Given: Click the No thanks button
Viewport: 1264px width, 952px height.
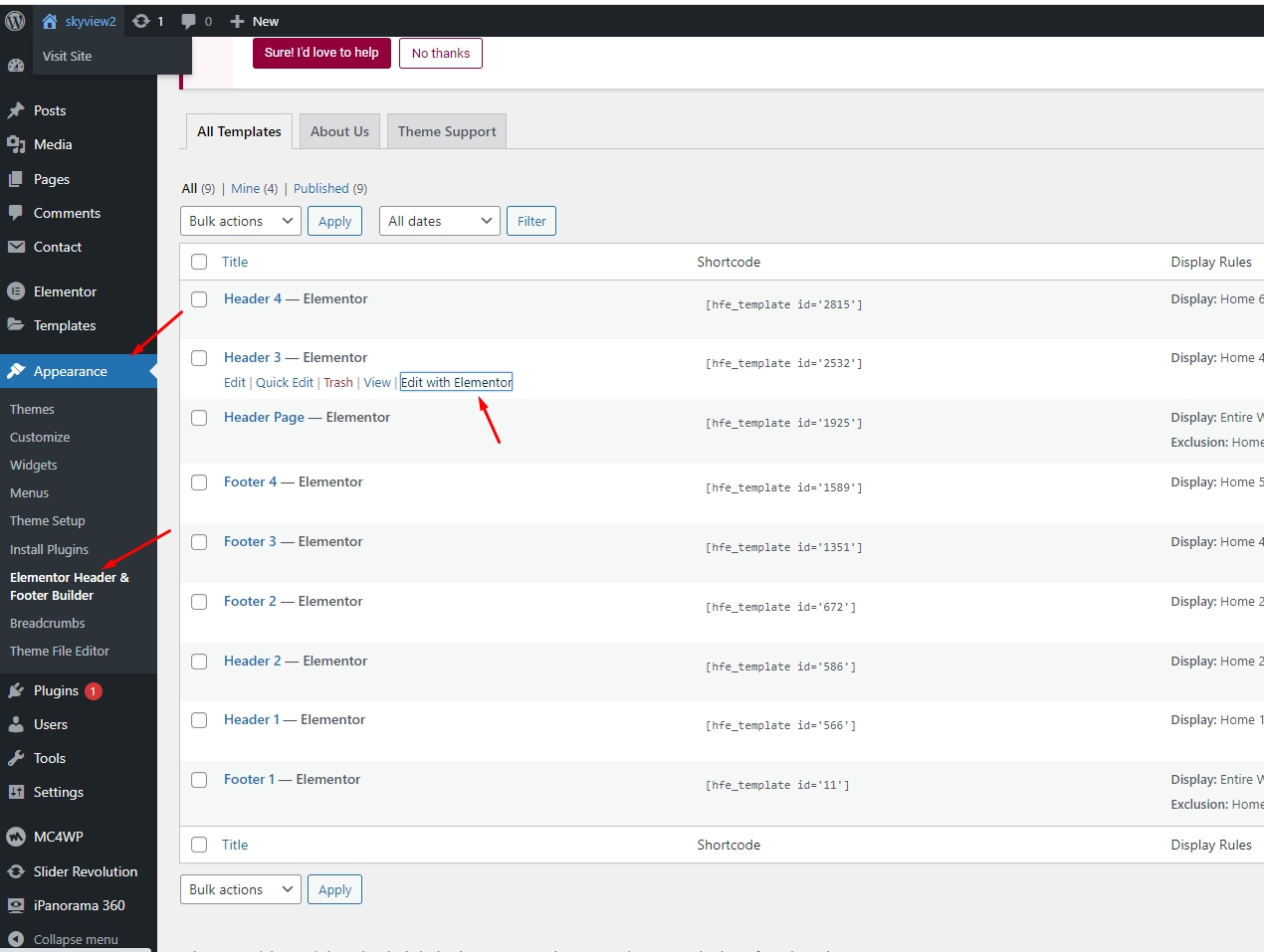Looking at the screenshot, I should 441,54.
